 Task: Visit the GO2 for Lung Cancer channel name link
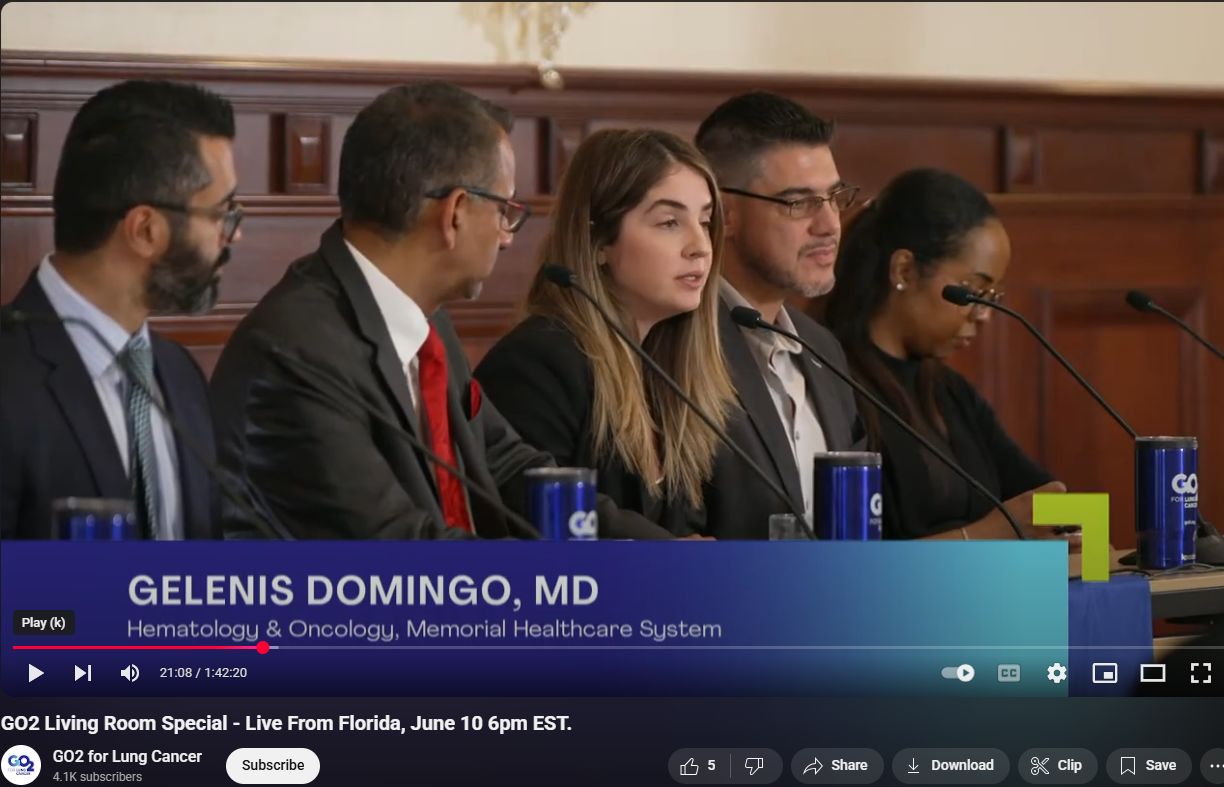[127, 756]
